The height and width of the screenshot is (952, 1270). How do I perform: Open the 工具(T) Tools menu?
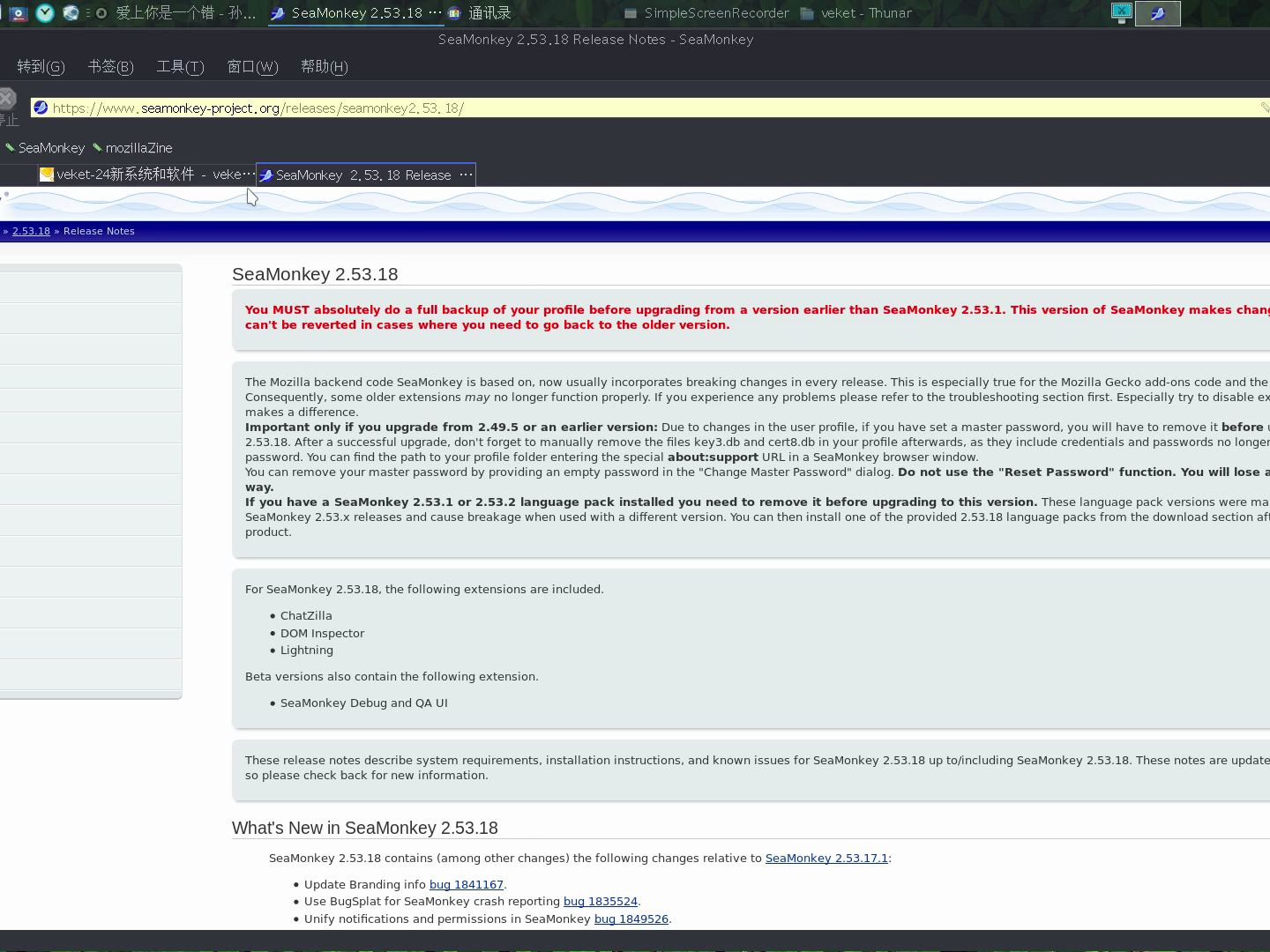[x=180, y=67]
